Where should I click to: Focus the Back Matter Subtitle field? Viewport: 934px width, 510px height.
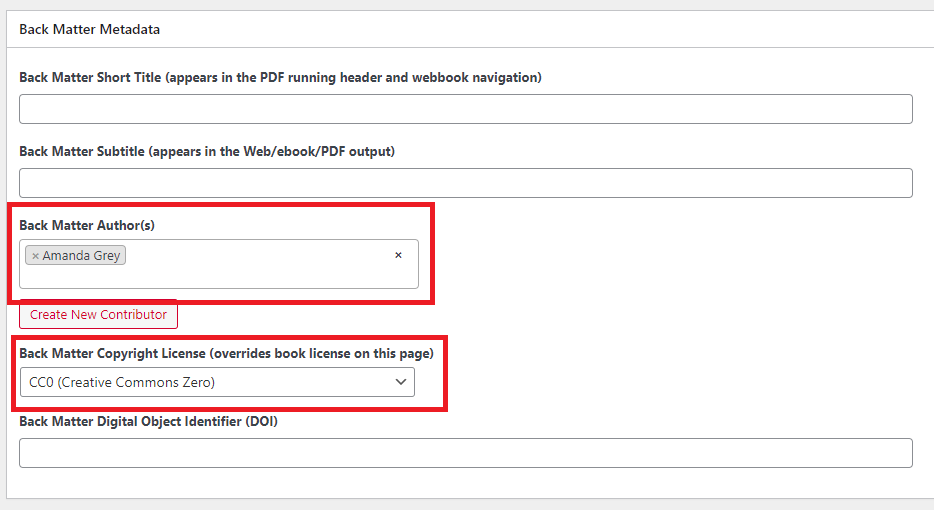(x=466, y=183)
